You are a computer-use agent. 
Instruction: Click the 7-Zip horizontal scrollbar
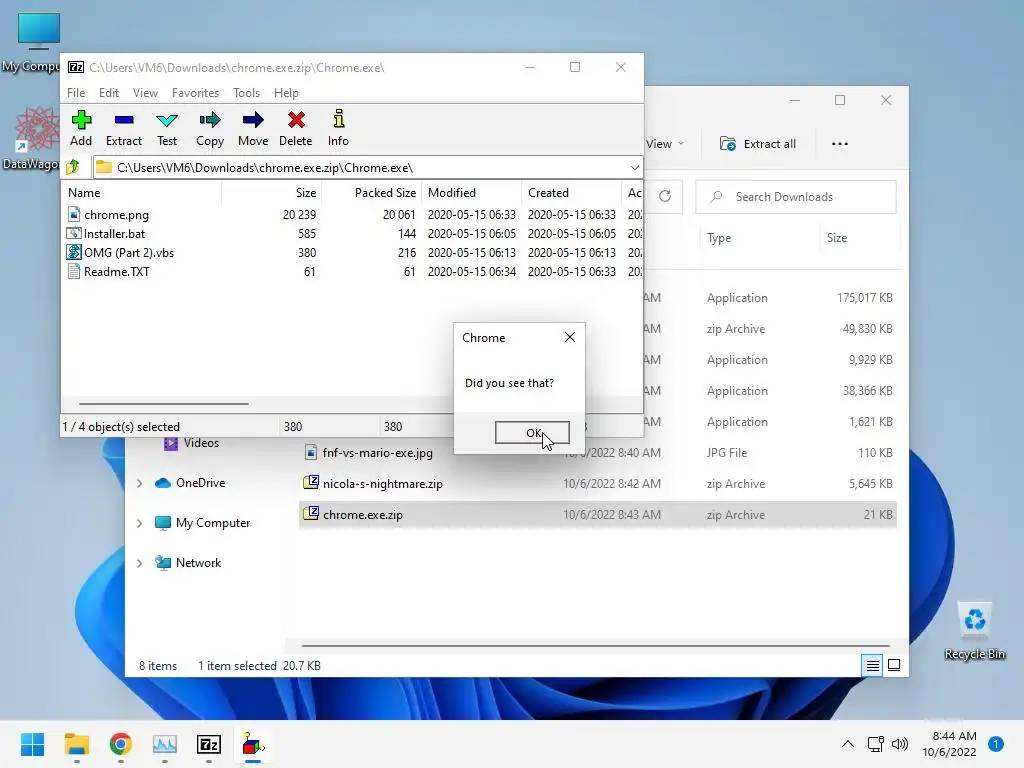click(x=163, y=404)
